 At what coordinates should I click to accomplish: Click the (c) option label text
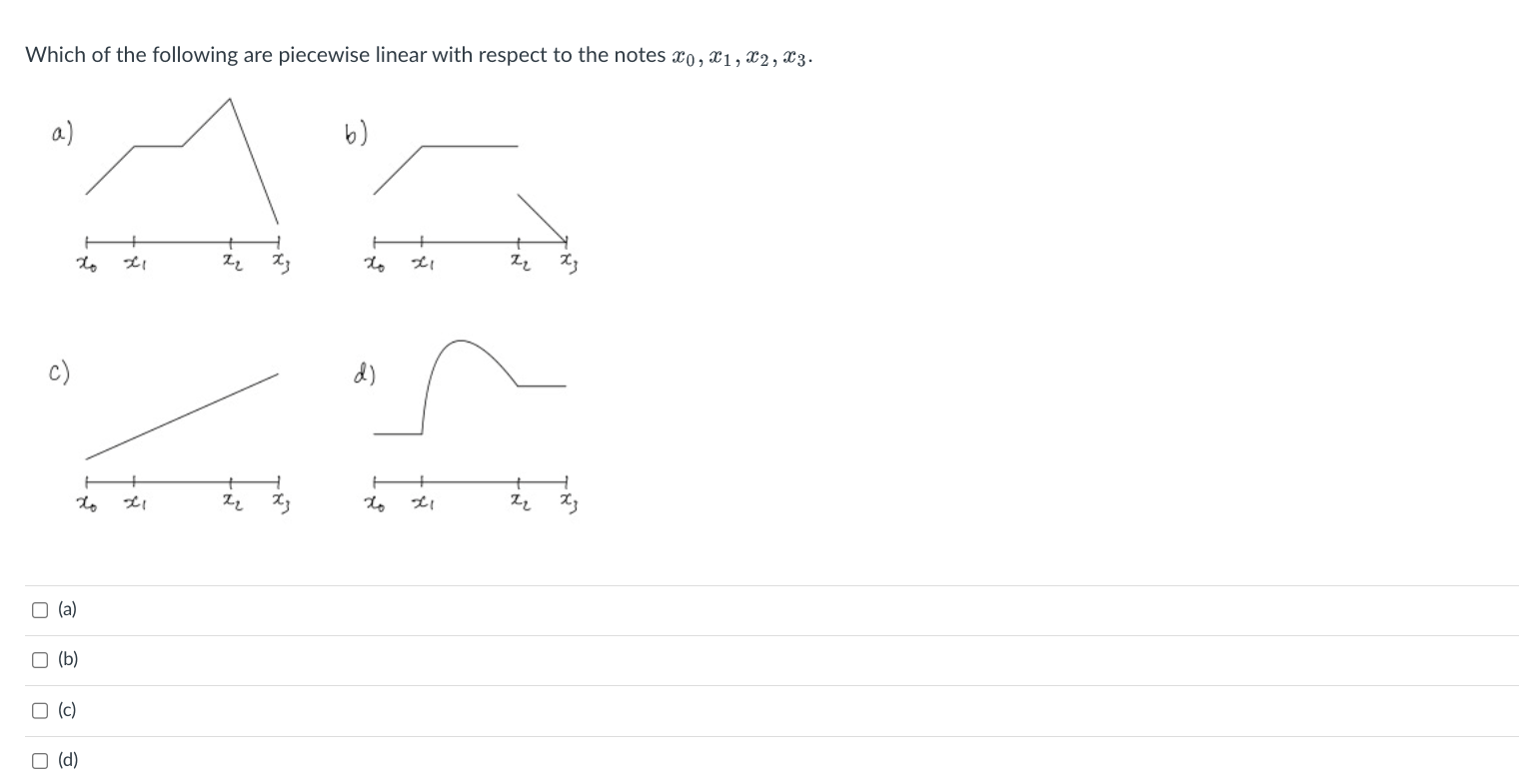[67, 710]
